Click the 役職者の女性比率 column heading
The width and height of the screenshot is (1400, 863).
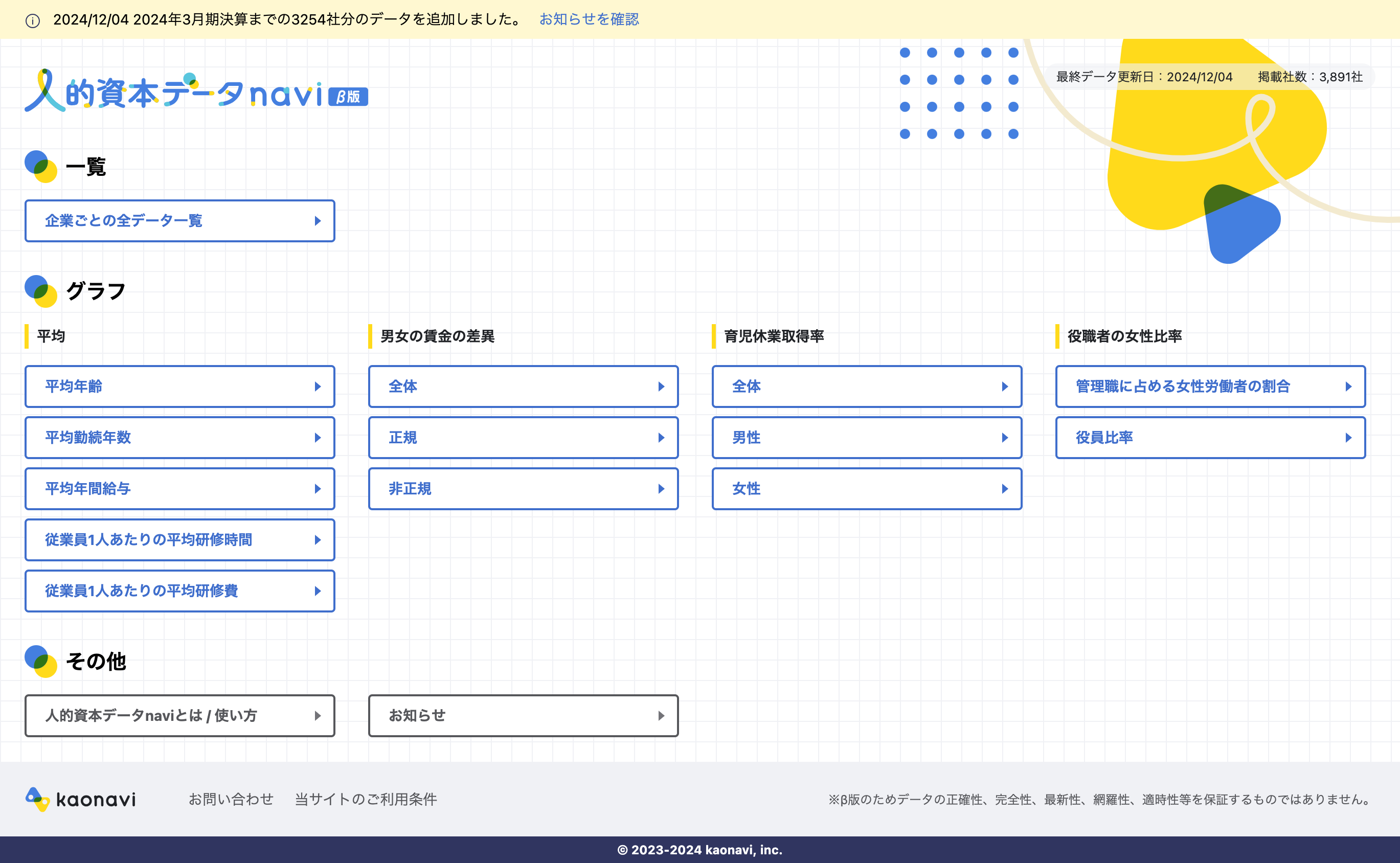pyautogui.click(x=1124, y=336)
